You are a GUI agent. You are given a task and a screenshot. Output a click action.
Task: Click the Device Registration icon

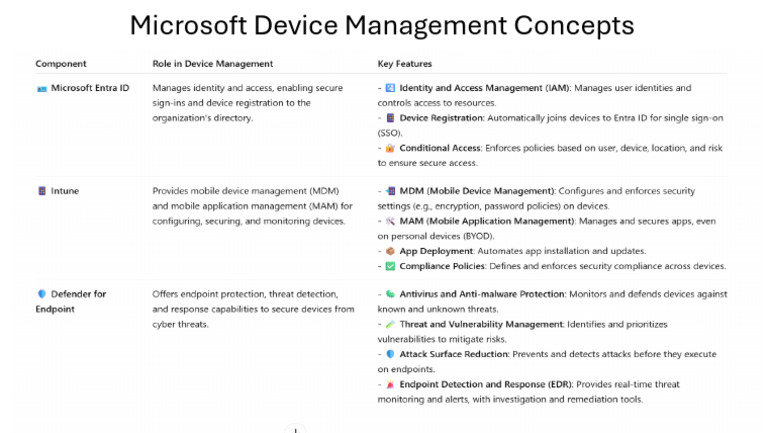click(390, 118)
